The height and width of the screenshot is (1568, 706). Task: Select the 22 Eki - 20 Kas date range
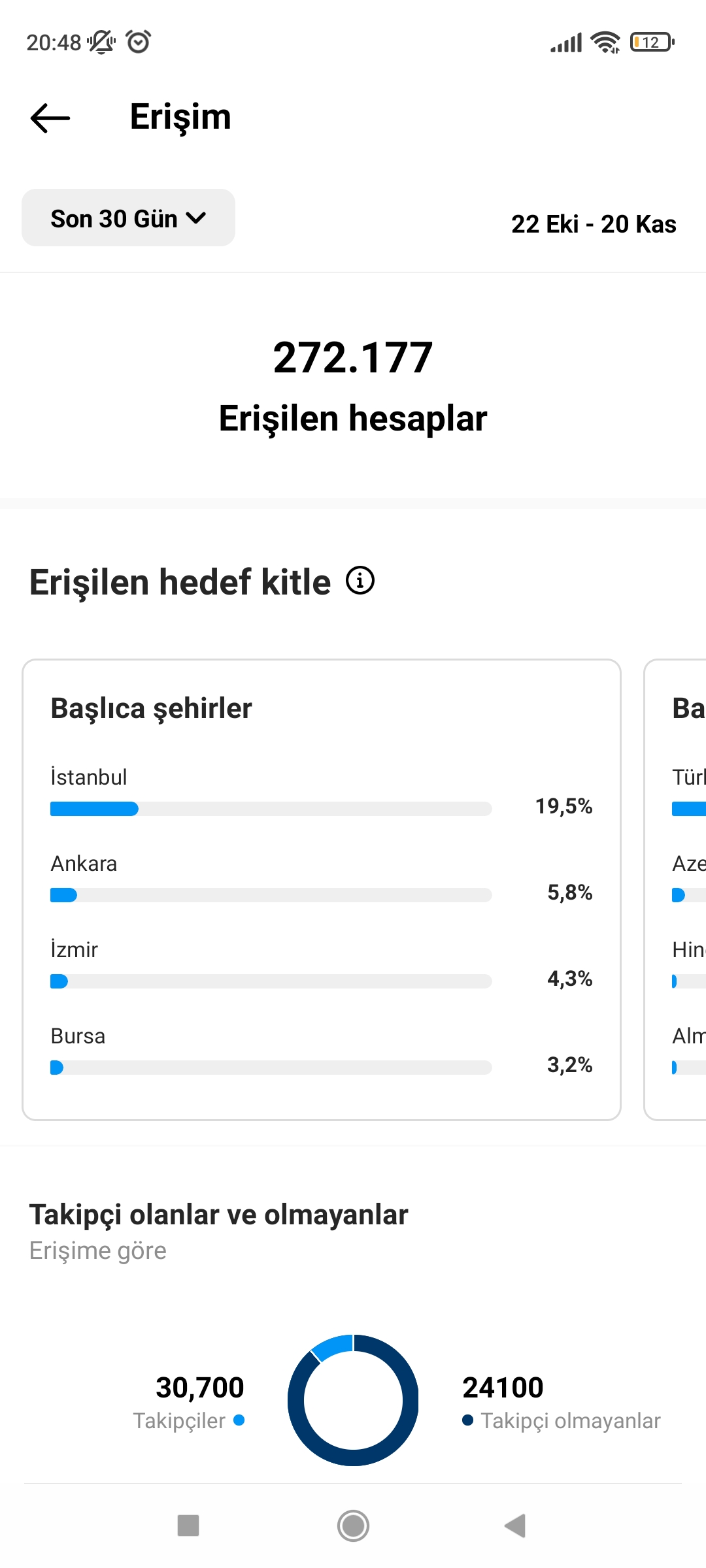594,224
